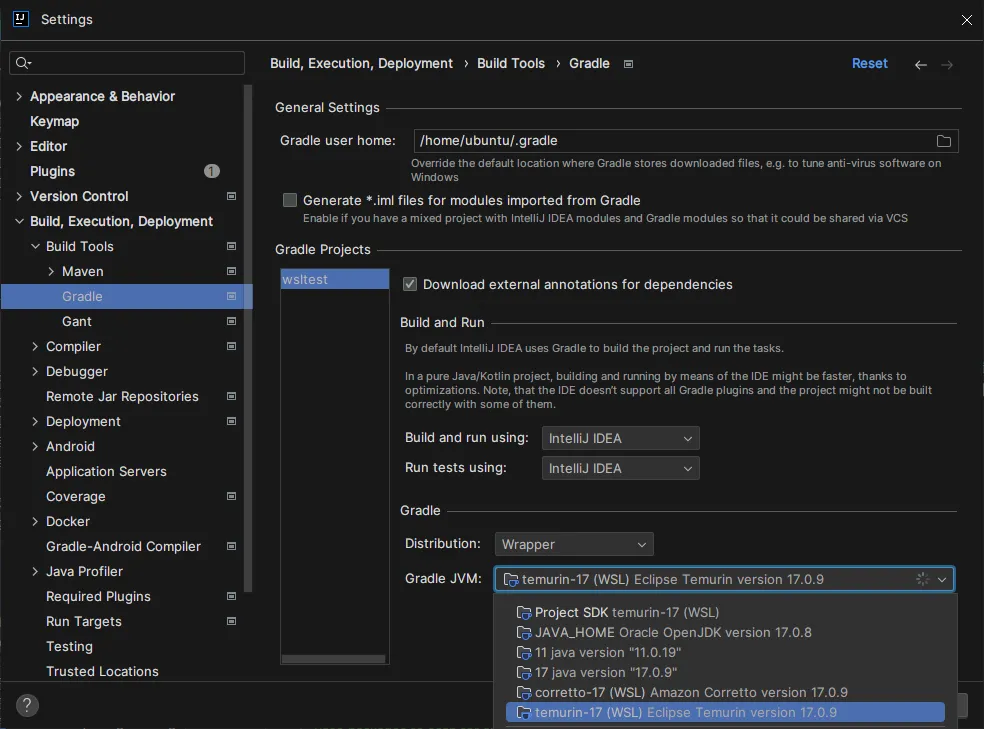
Task: Open Application Servers settings
Action: coord(106,471)
